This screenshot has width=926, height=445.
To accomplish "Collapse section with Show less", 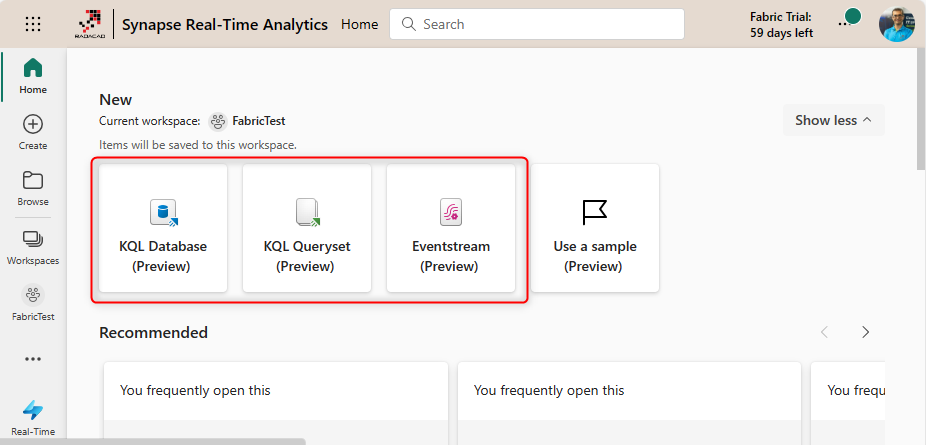I will 833,120.
